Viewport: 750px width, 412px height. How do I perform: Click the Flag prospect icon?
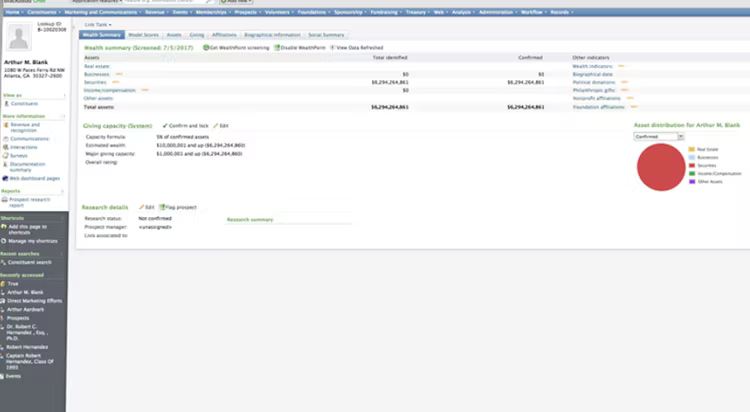(x=162, y=207)
